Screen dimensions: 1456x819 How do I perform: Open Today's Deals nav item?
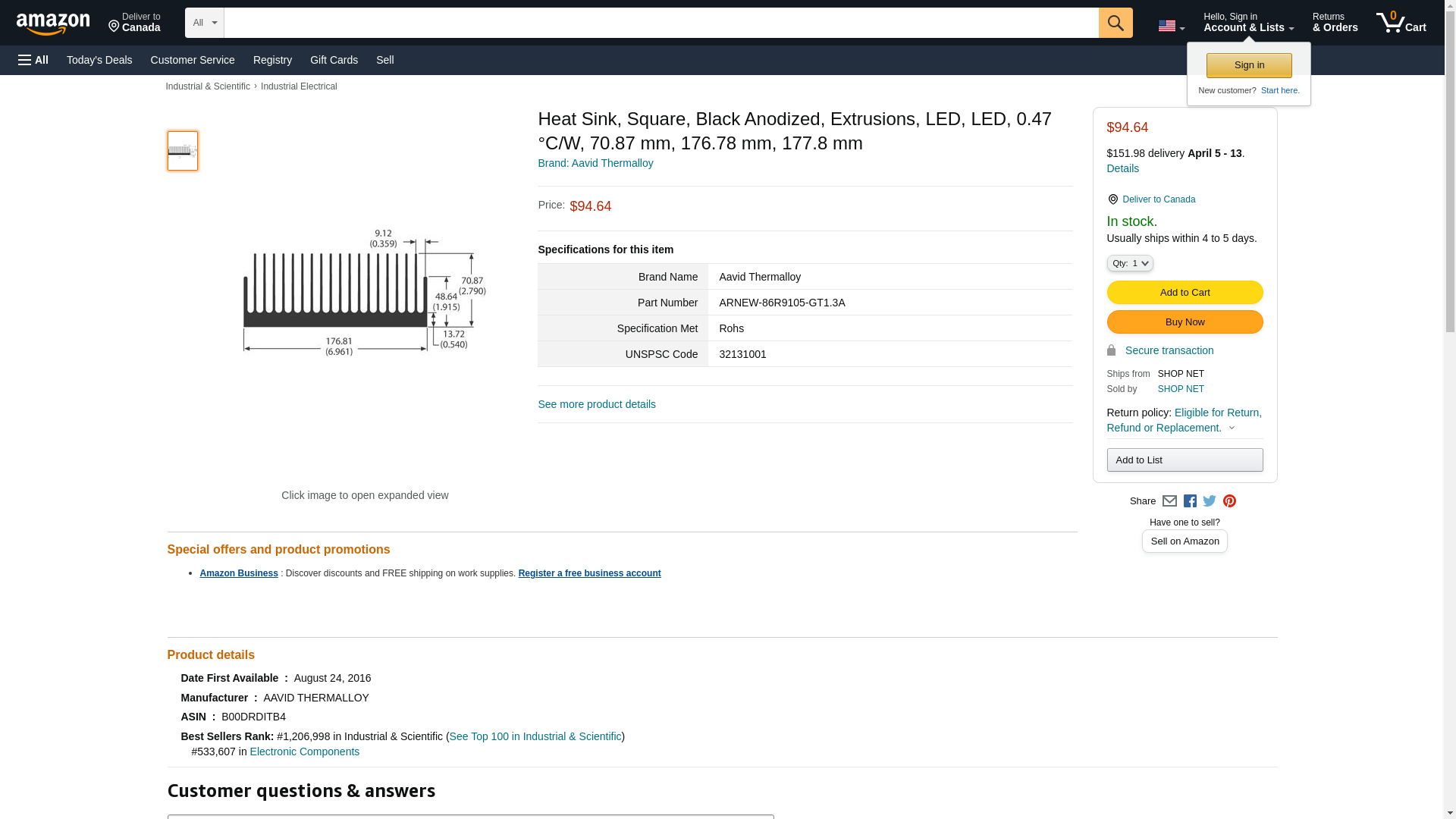(x=99, y=60)
